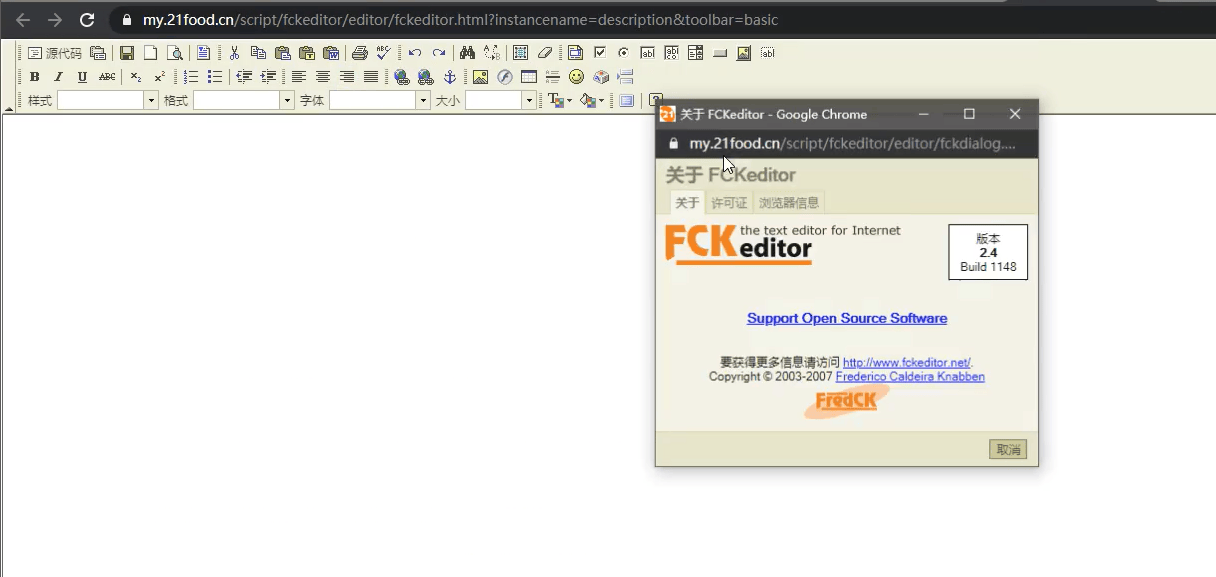1216x577 pixels.
Task: Reload the page in the main browser
Action: coord(87,20)
